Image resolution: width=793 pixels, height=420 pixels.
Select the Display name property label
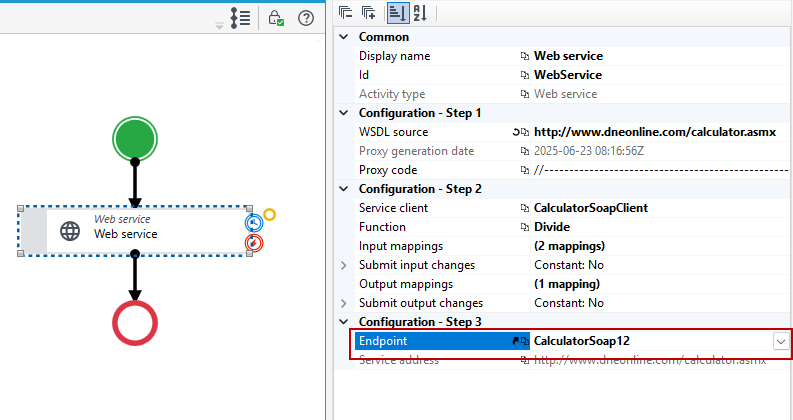click(394, 56)
